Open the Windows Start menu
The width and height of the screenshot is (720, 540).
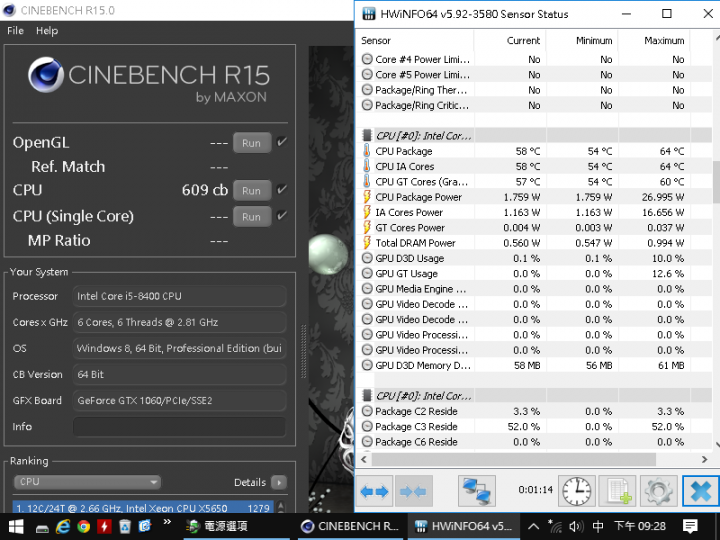(x=16, y=526)
